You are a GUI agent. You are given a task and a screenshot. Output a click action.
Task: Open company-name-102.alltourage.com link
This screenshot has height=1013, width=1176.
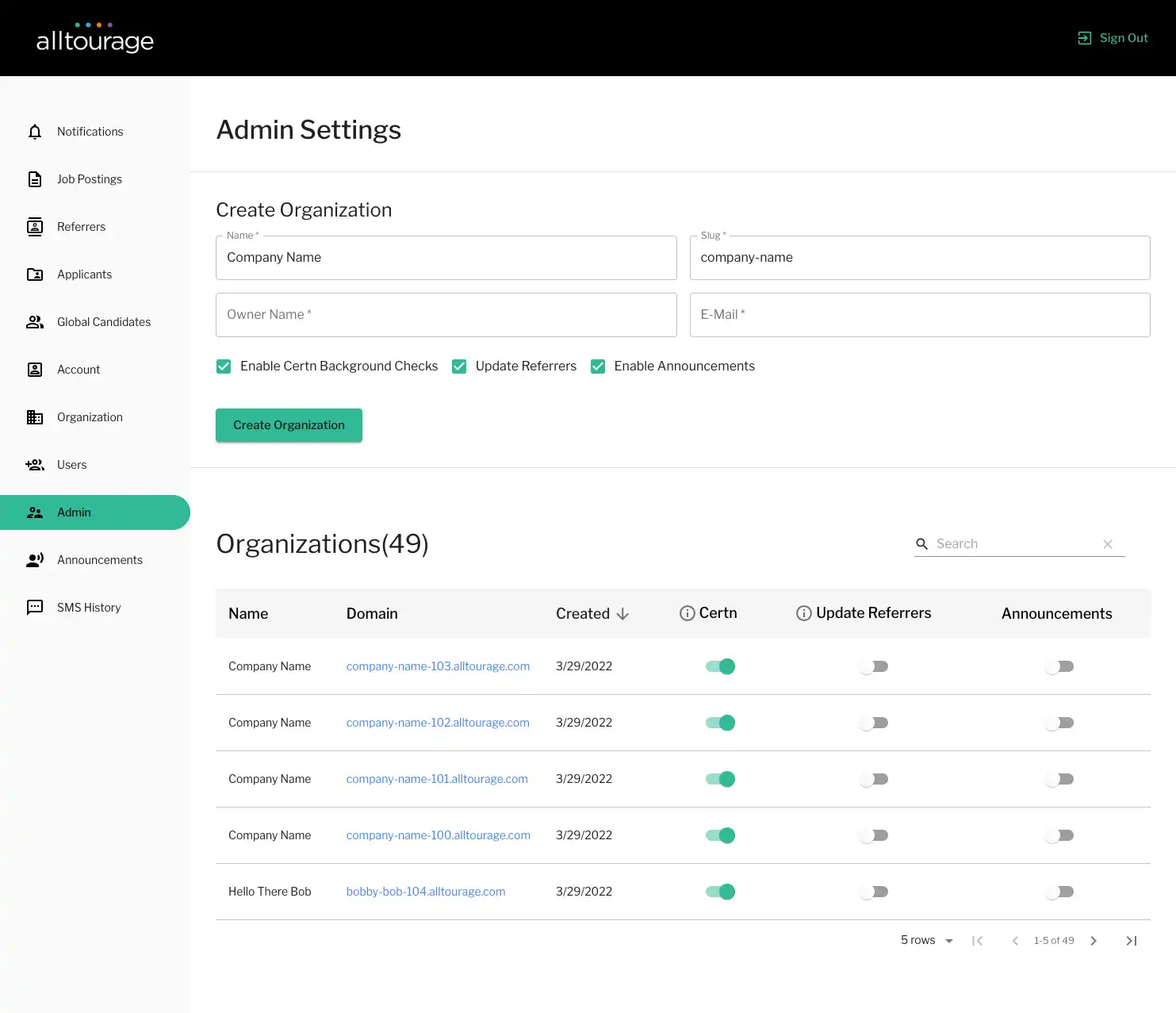pos(438,723)
